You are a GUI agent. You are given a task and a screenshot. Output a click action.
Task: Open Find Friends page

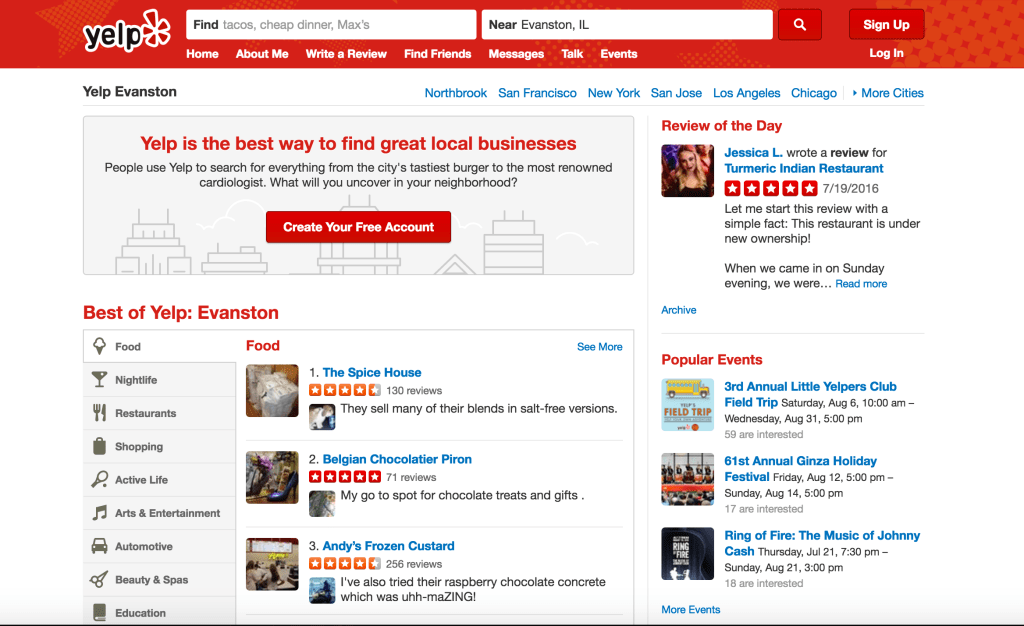click(438, 54)
